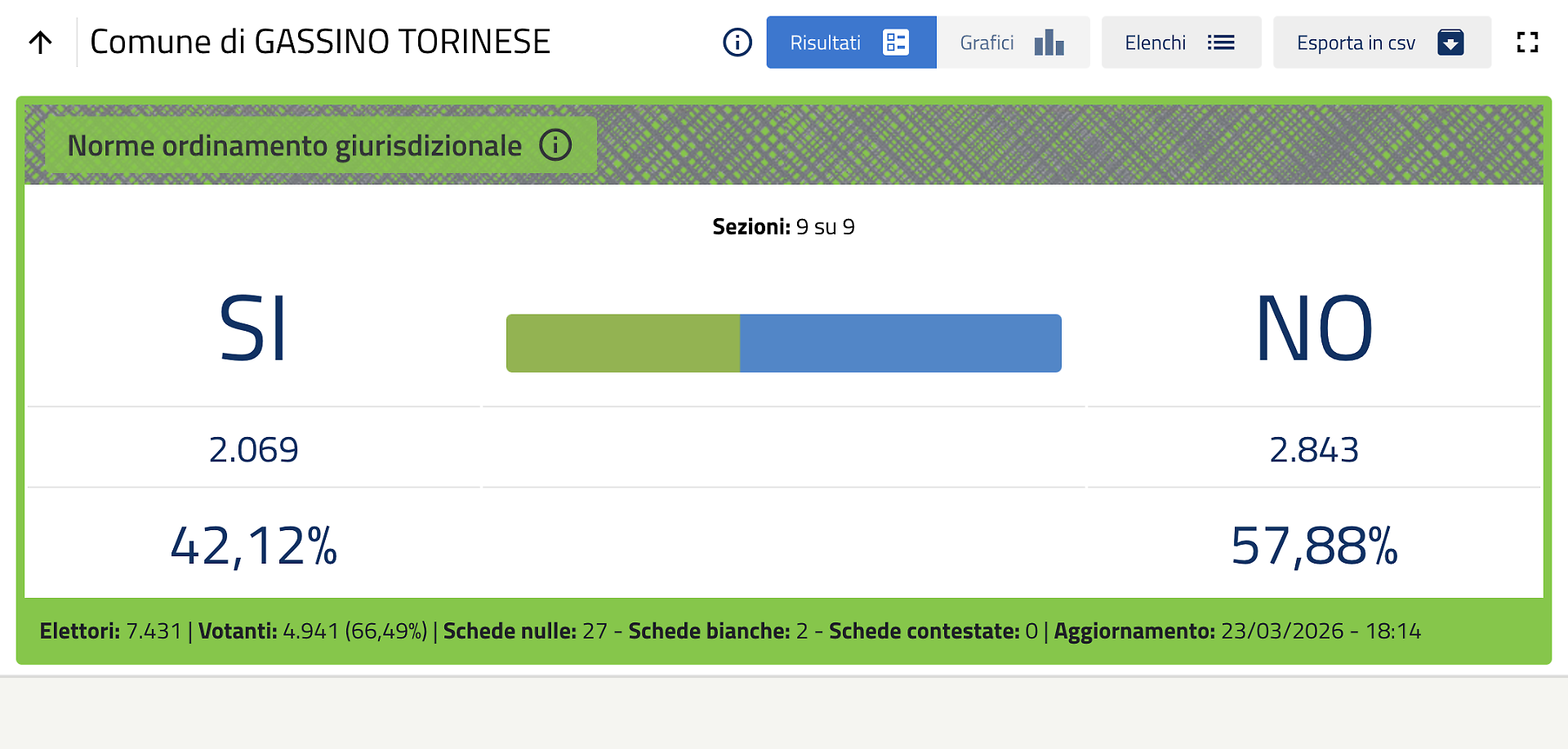
Task: Open the info icon beside the comune title
Action: click(737, 42)
